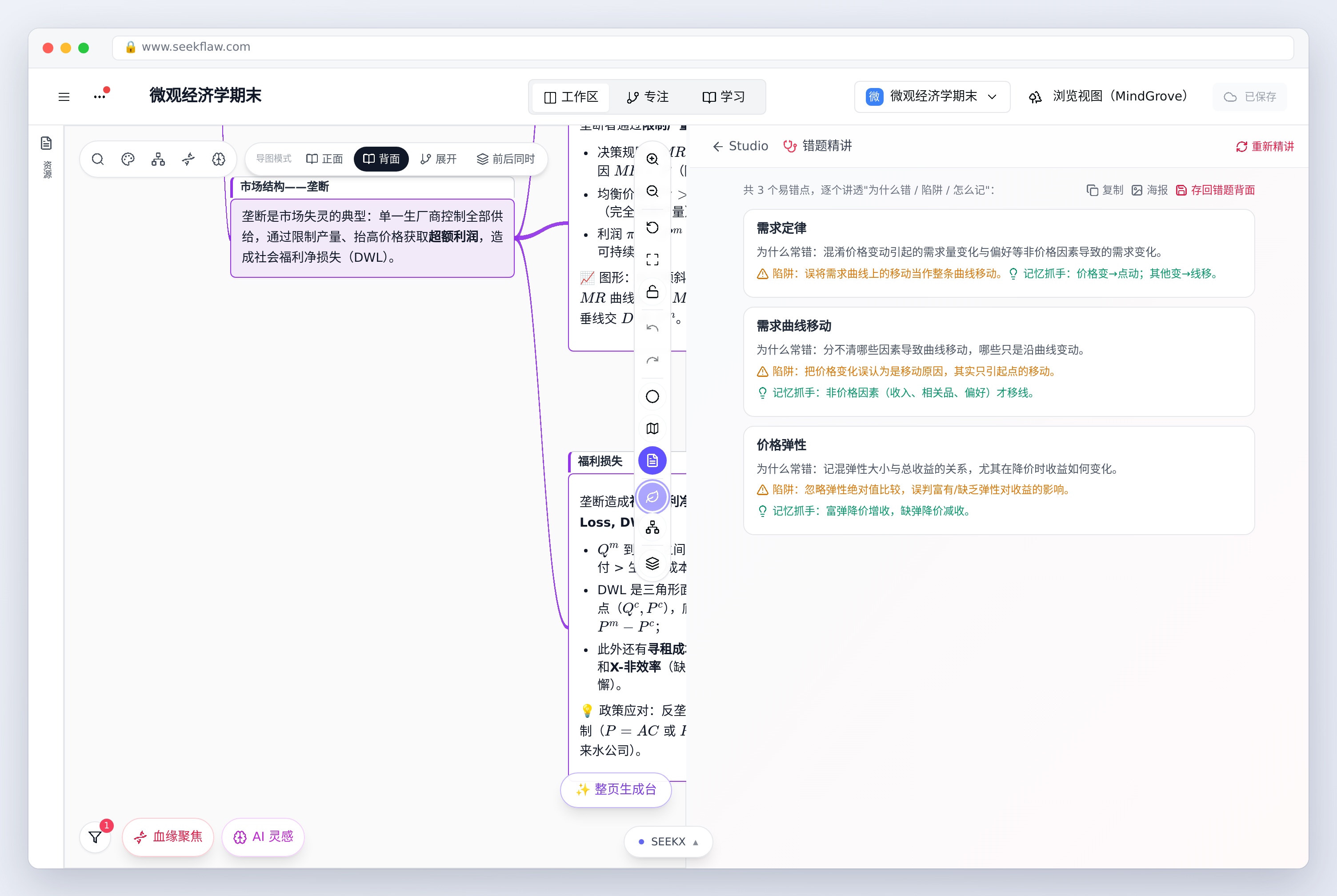Open 整页生成台 button
This screenshot has height=896, width=1337.
616,790
